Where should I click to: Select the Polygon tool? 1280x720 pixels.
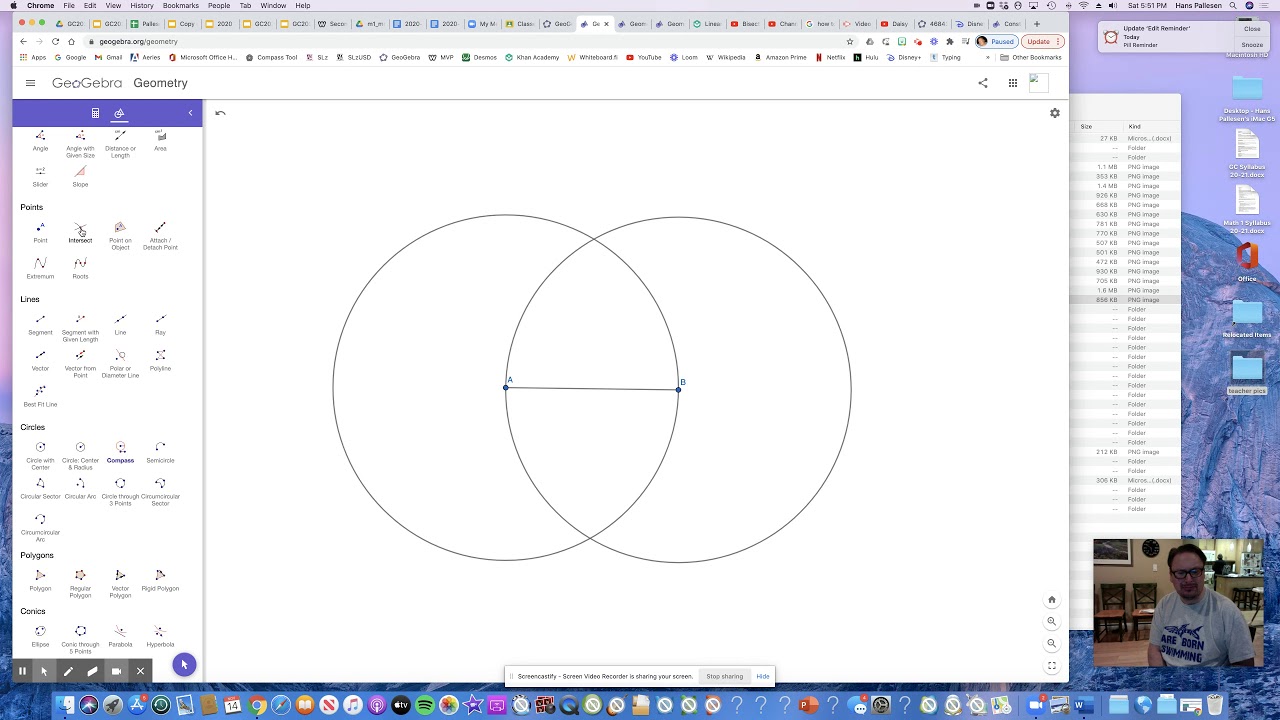pos(40,581)
